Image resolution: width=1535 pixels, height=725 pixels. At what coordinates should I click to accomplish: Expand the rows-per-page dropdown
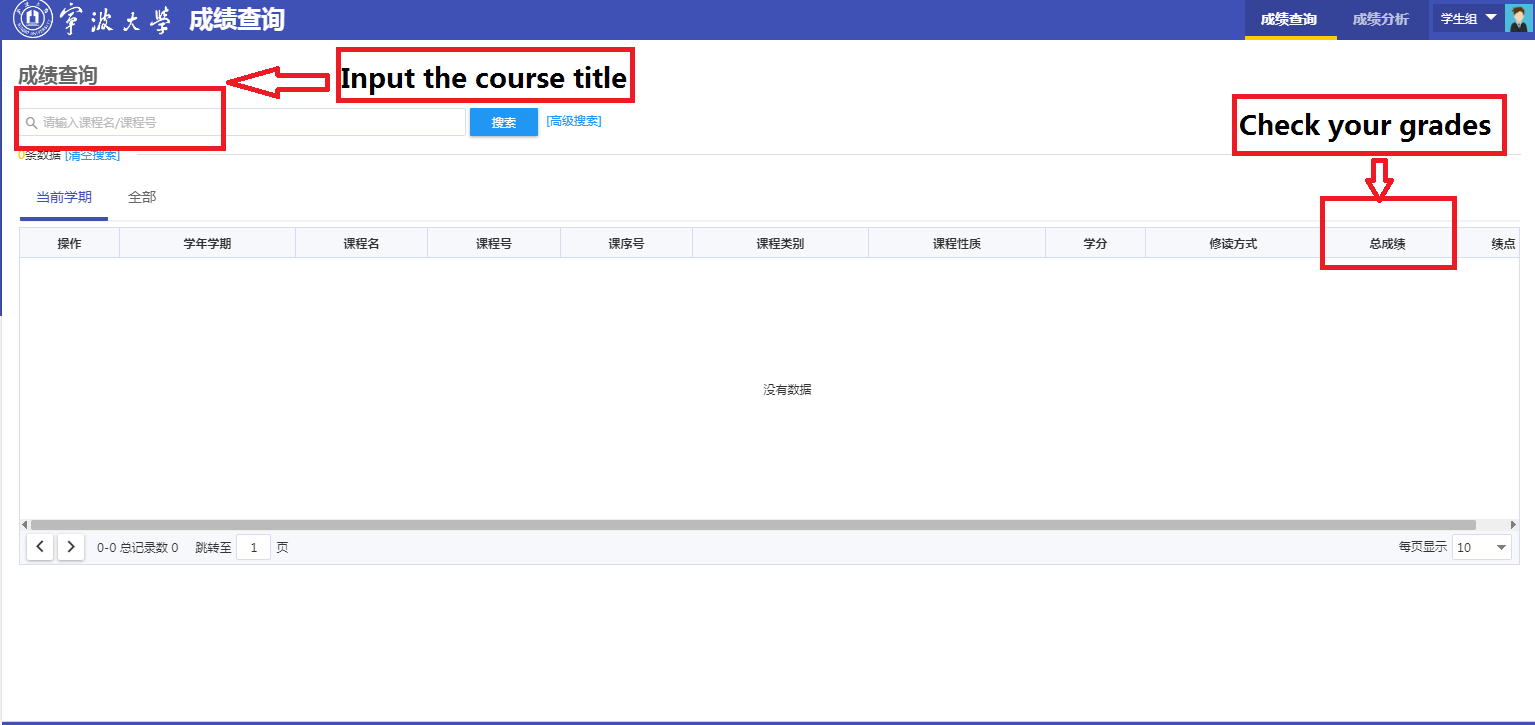pyautogui.click(x=1481, y=547)
